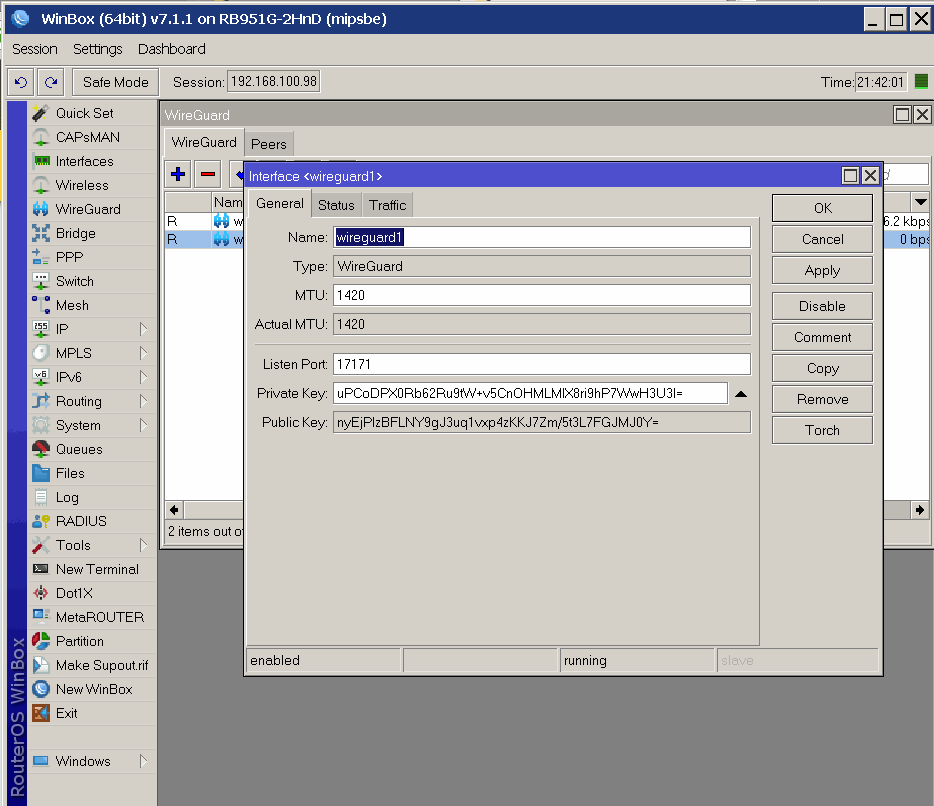Remove interface with red minus icon

208,175
